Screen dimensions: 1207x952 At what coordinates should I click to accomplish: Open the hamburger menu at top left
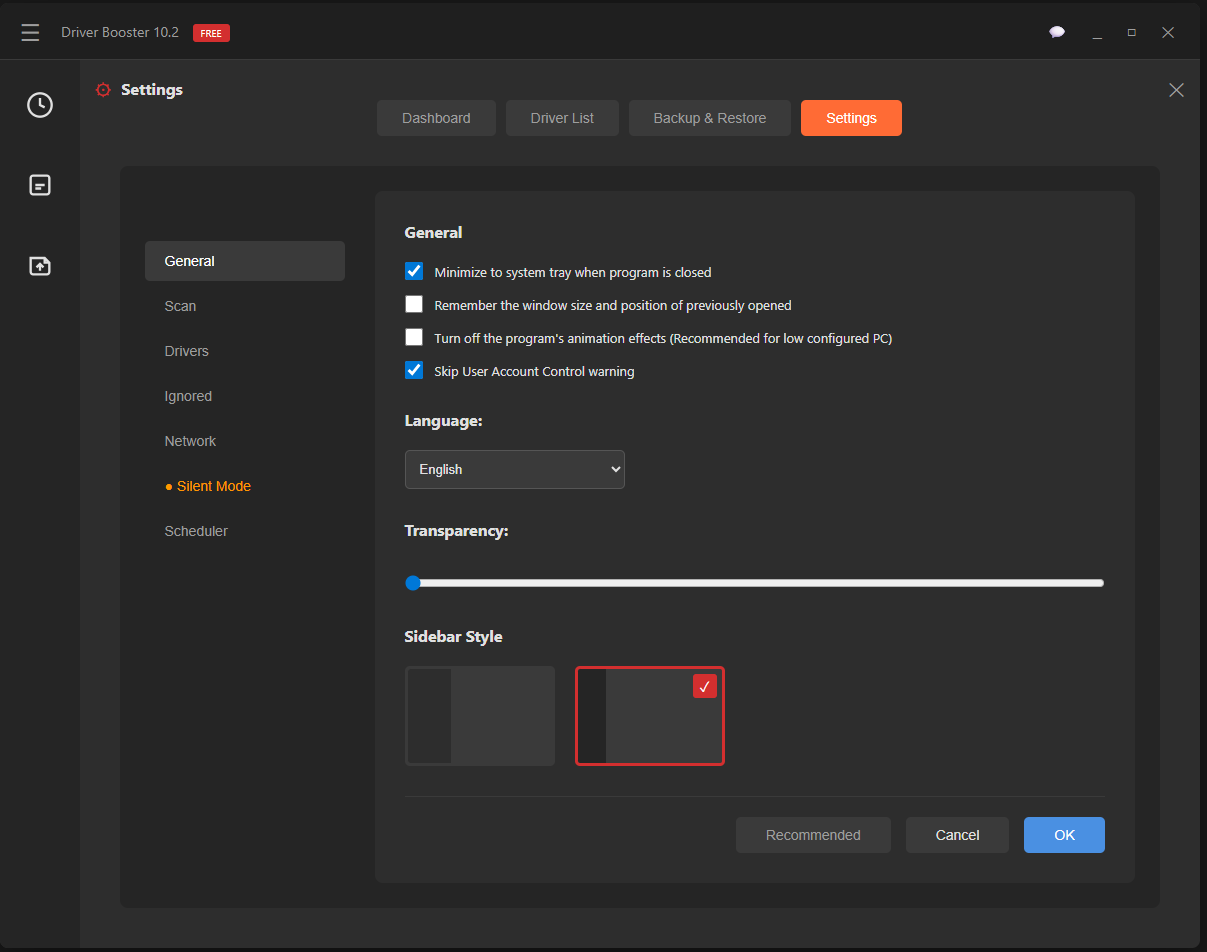click(30, 31)
